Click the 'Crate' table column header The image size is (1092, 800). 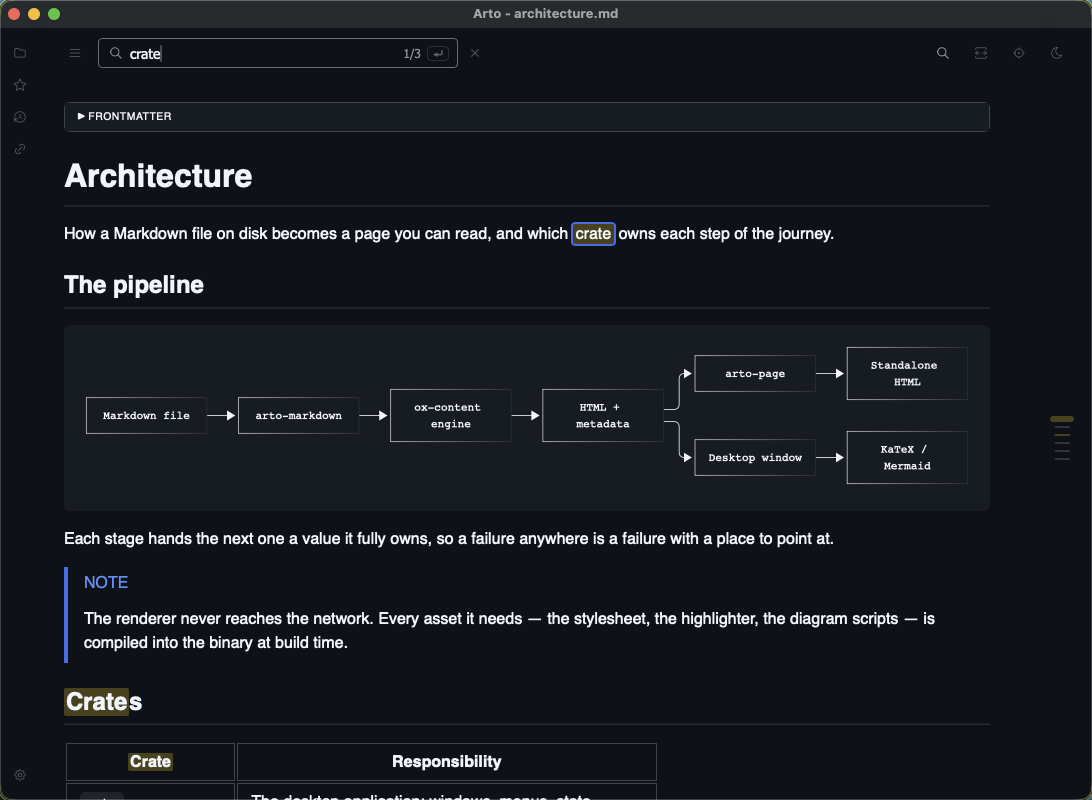150,762
